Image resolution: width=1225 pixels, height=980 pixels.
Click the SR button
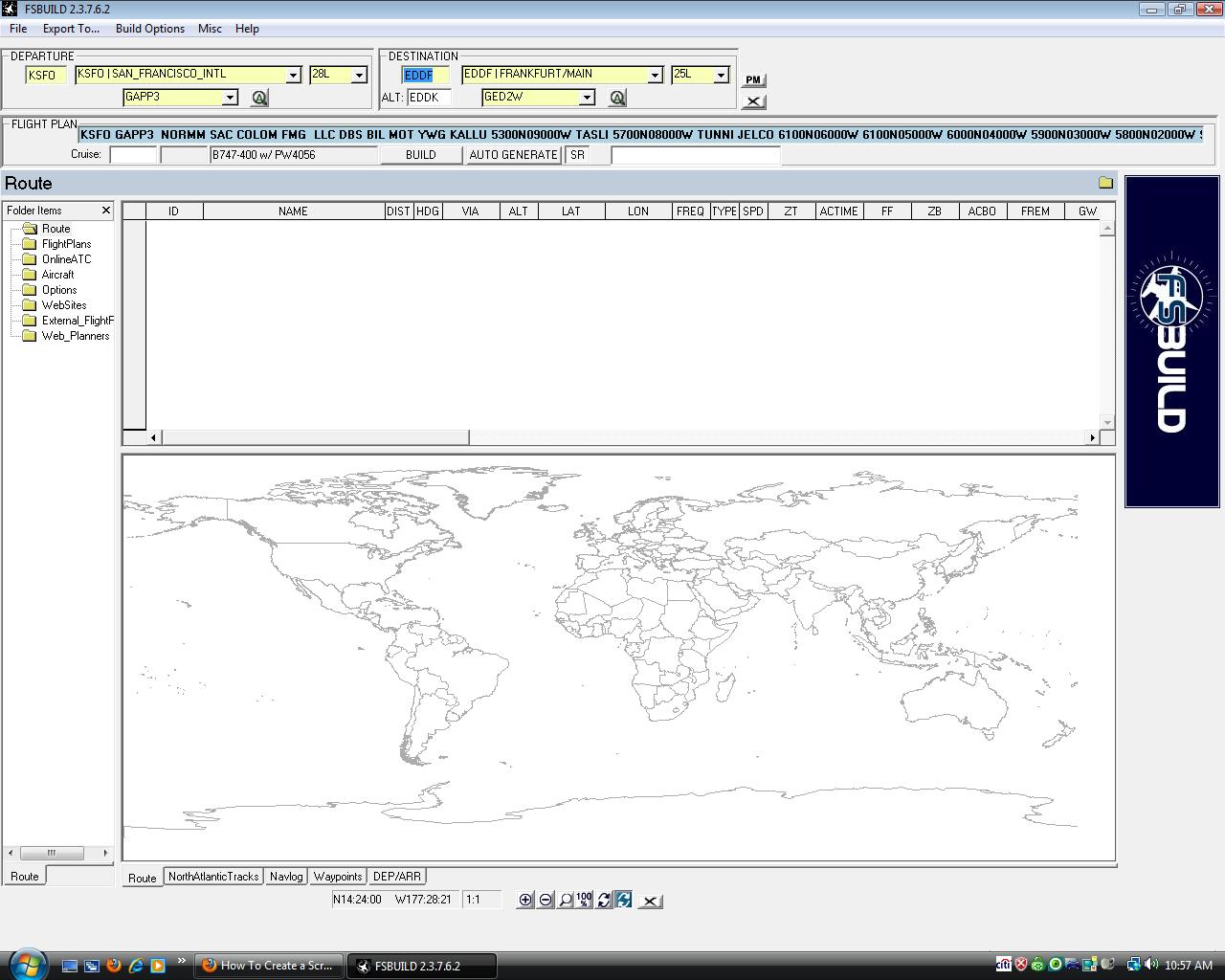[577, 155]
